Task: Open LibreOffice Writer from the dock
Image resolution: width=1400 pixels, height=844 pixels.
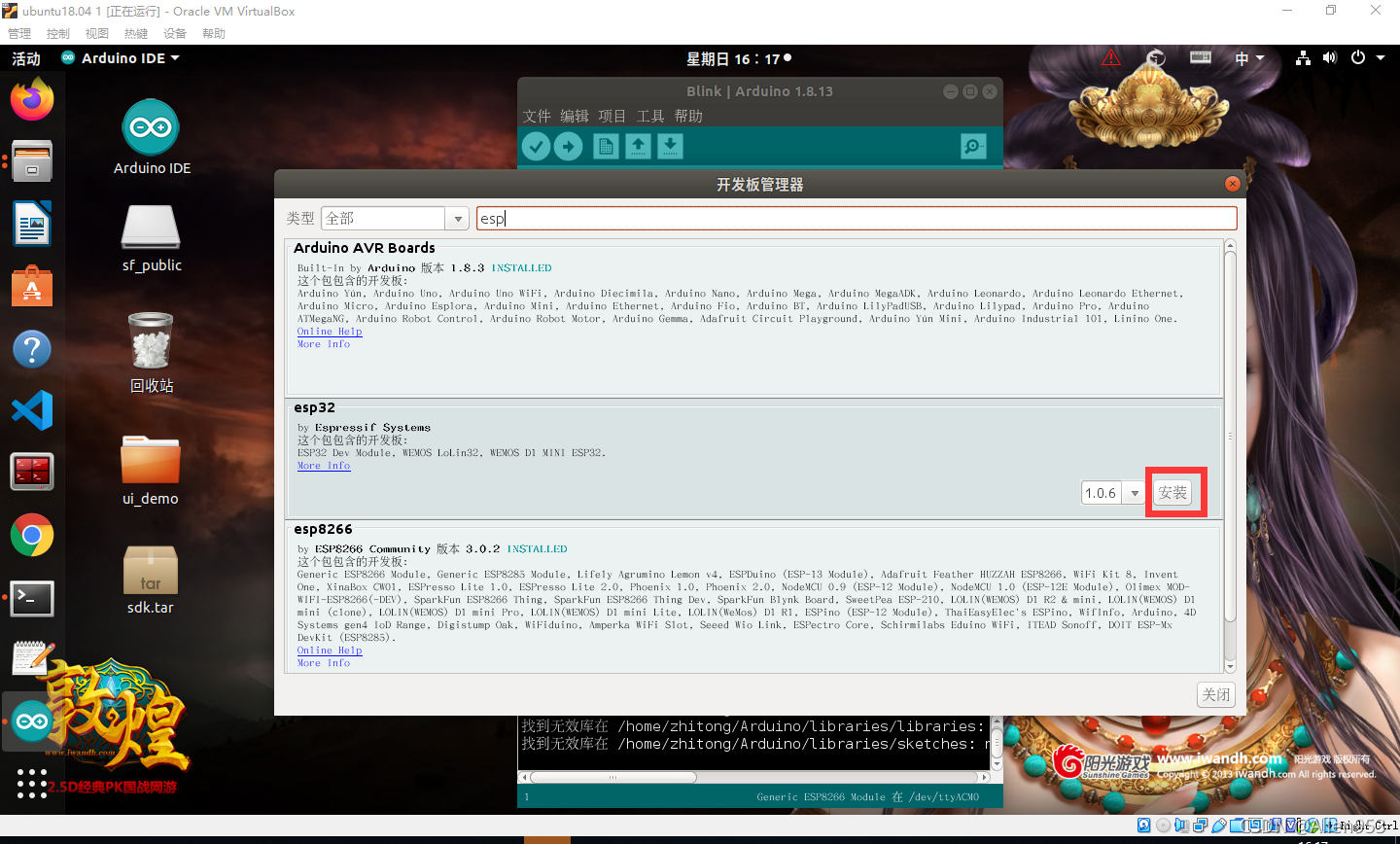Action: pyautogui.click(x=32, y=225)
